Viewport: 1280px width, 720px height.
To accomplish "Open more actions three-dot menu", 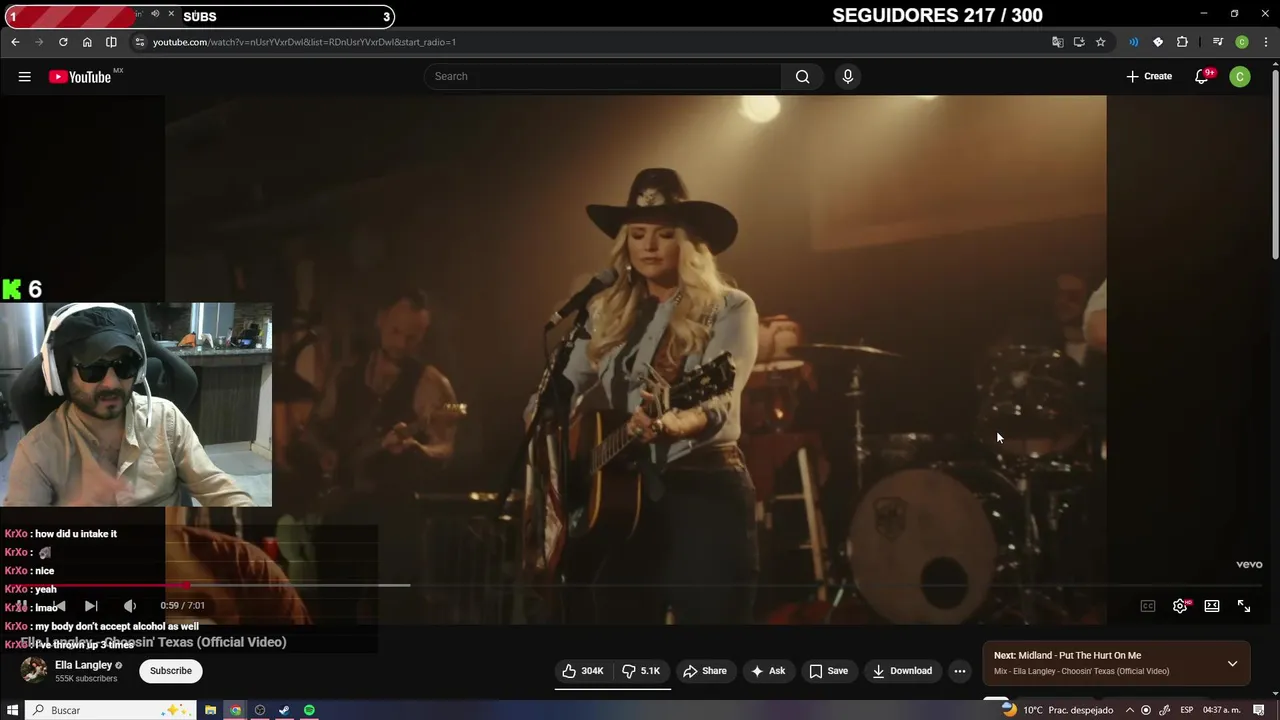I will point(960,671).
